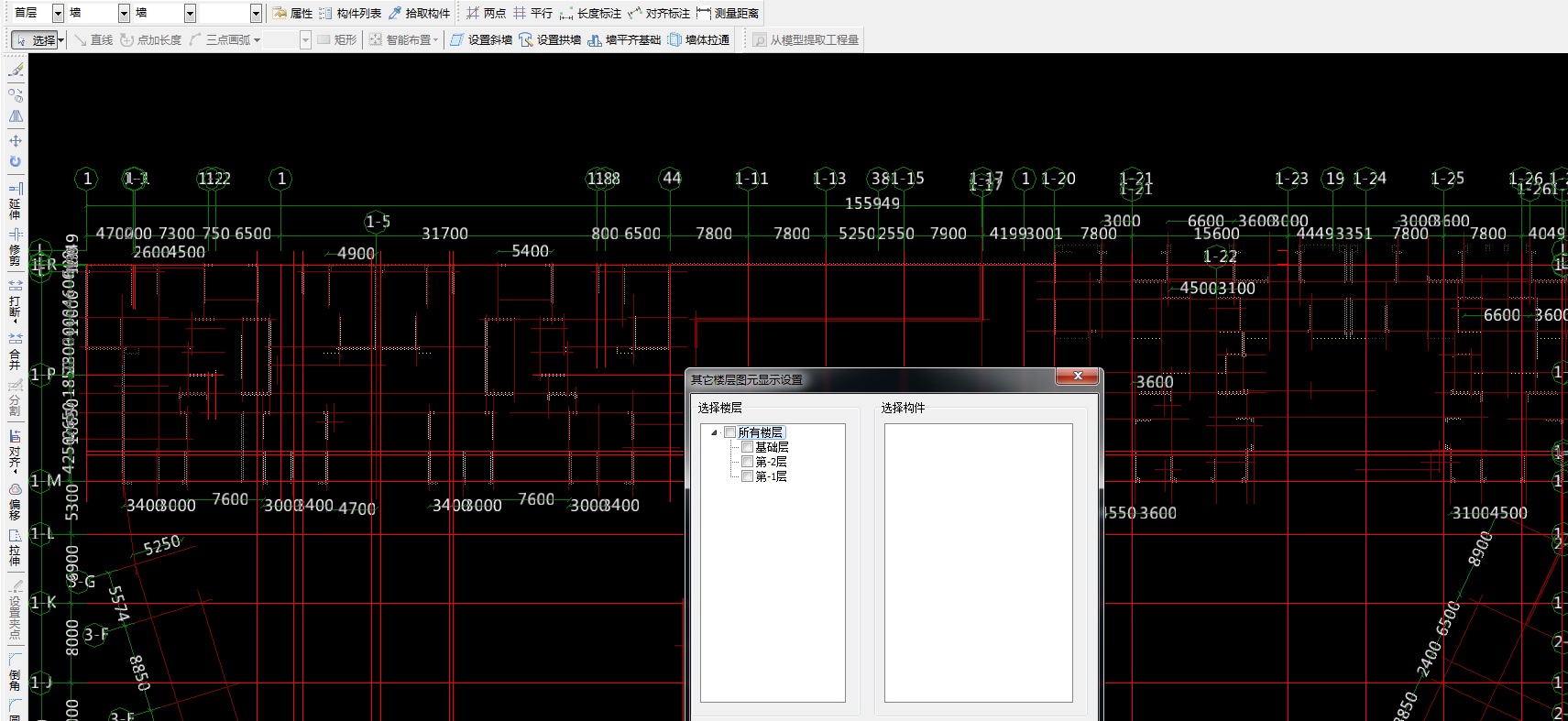Check the 第-2层 floor checkbox

(747, 462)
